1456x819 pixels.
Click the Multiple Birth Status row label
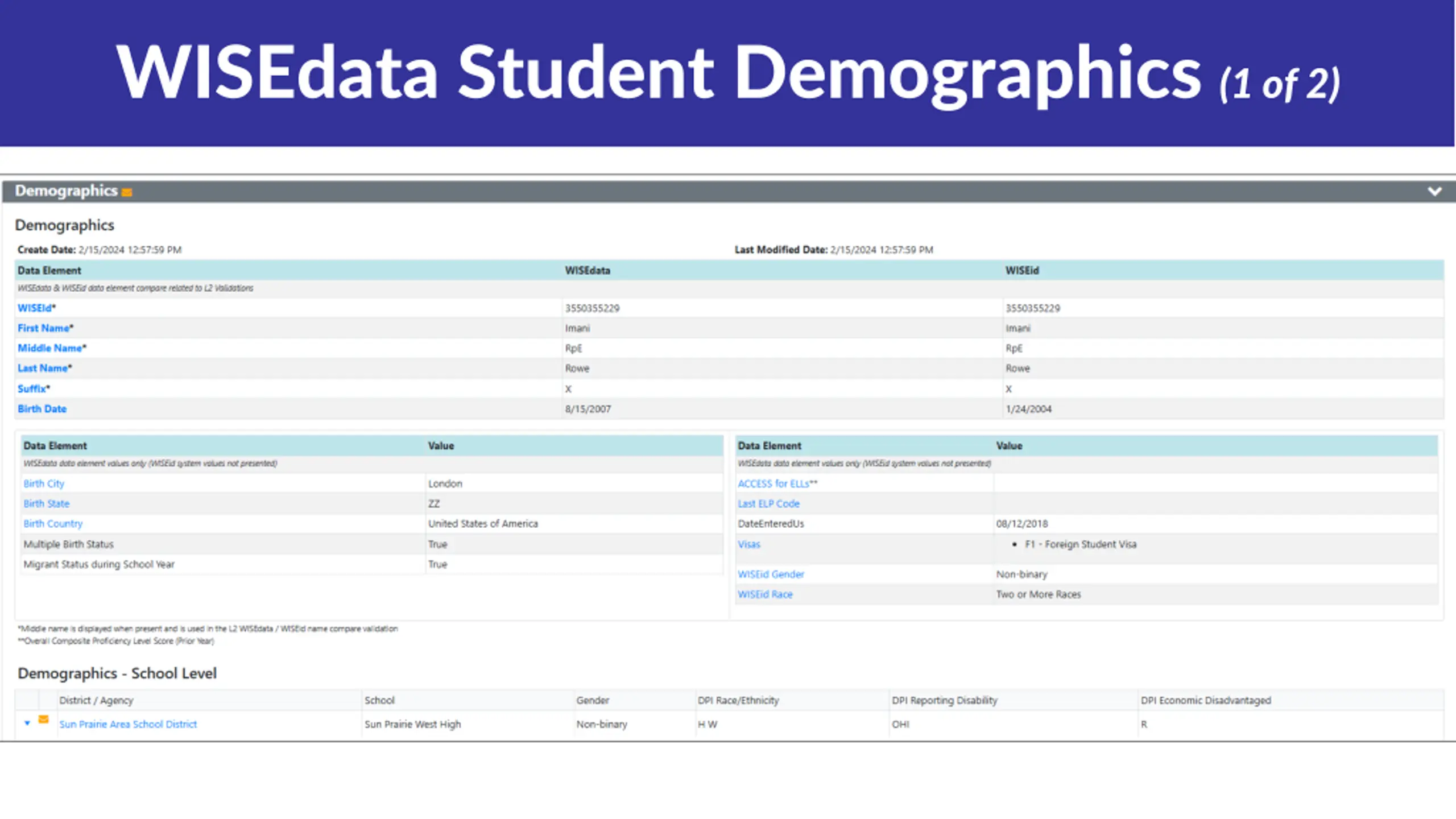point(68,544)
